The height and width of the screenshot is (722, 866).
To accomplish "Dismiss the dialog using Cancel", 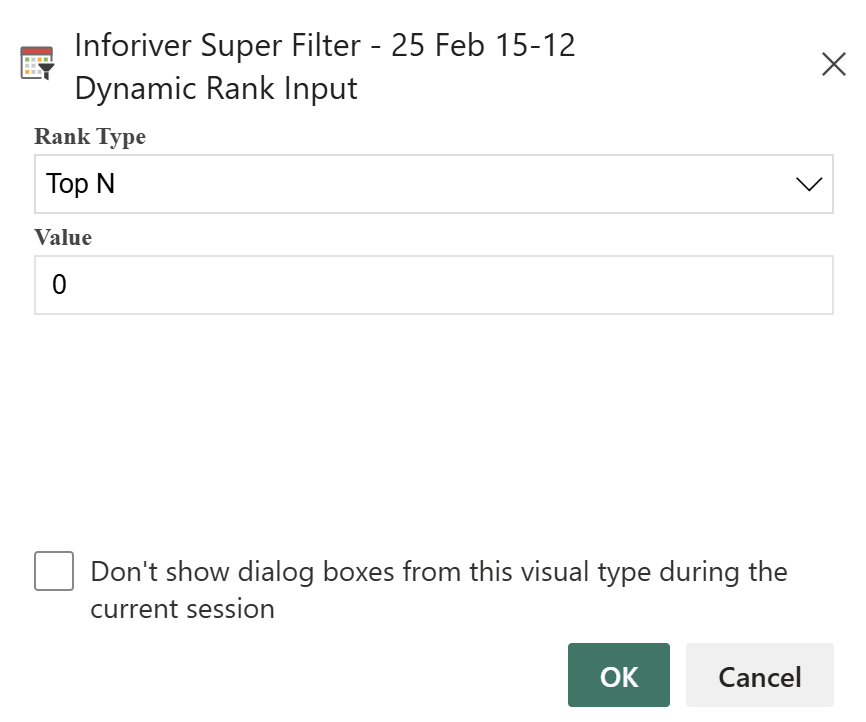I will point(759,674).
